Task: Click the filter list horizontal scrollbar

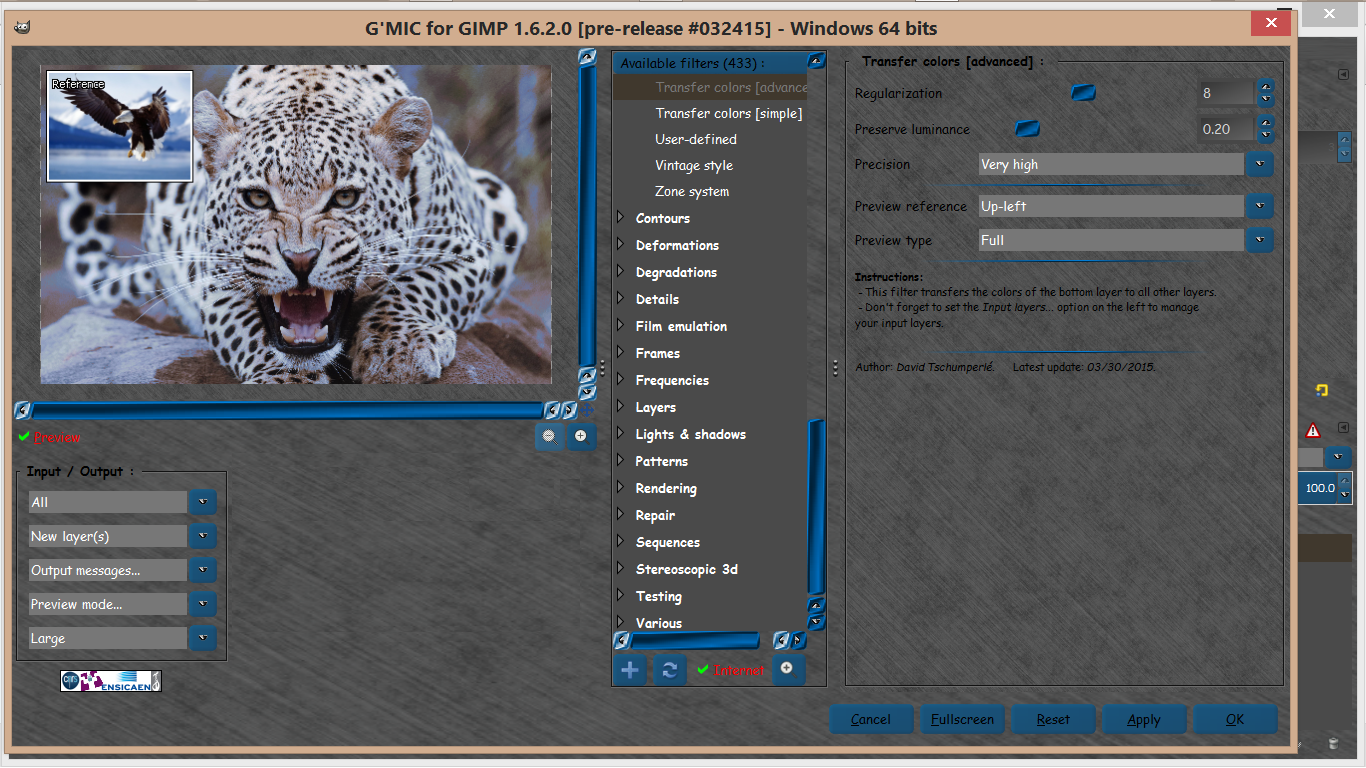Action: [x=695, y=640]
